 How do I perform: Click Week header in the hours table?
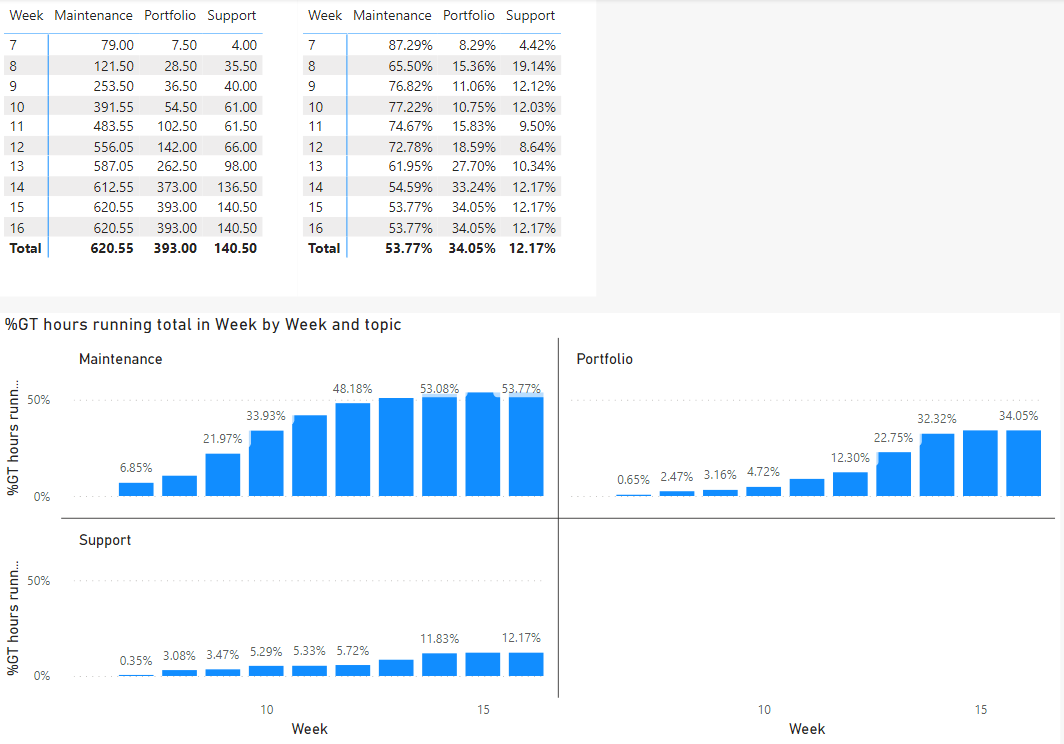coord(26,15)
